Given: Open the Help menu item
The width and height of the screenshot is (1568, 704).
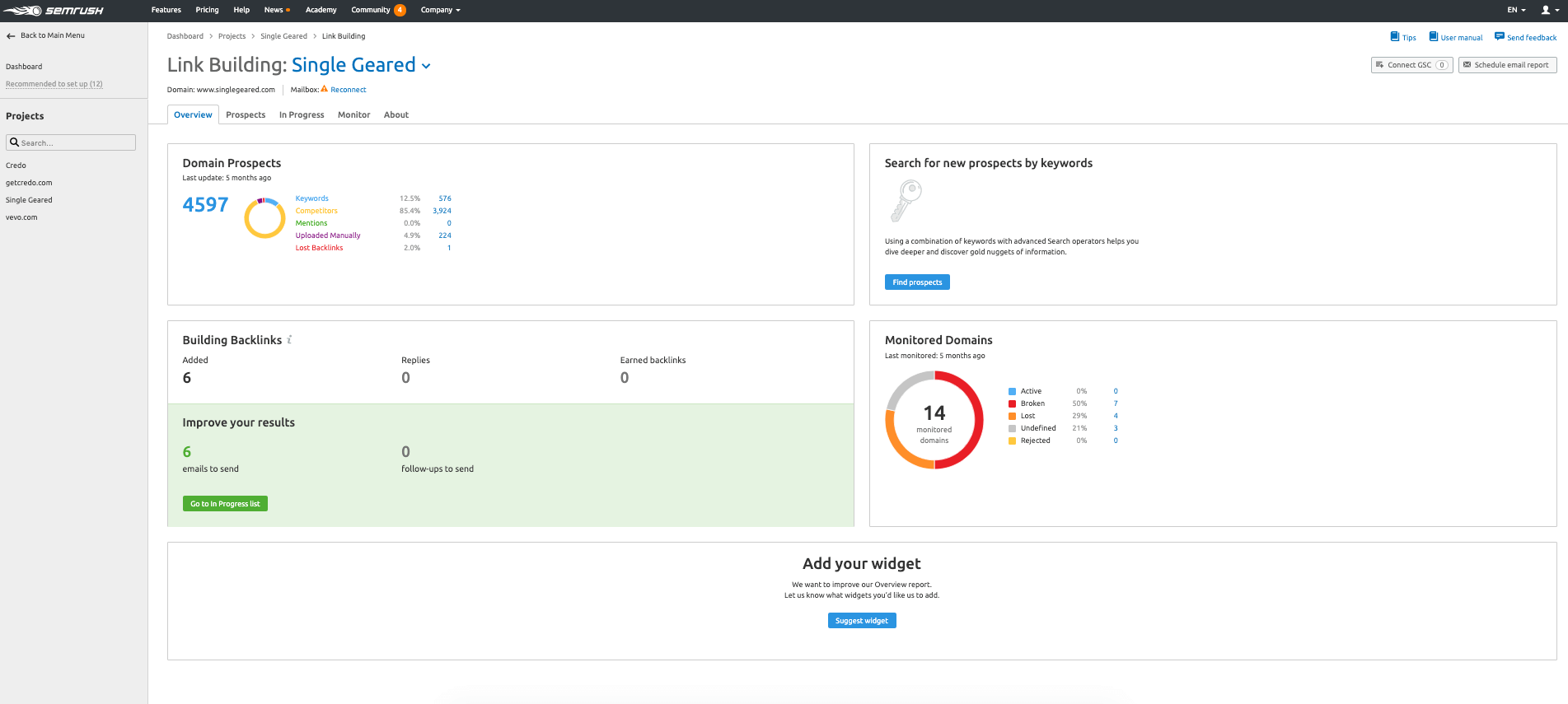Looking at the screenshot, I should 241,10.
